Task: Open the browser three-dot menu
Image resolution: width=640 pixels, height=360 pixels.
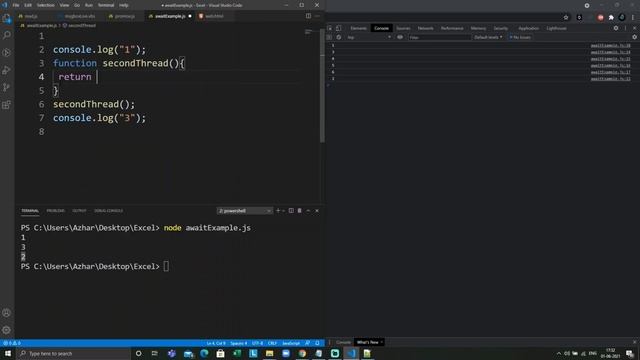Action: (633, 18)
